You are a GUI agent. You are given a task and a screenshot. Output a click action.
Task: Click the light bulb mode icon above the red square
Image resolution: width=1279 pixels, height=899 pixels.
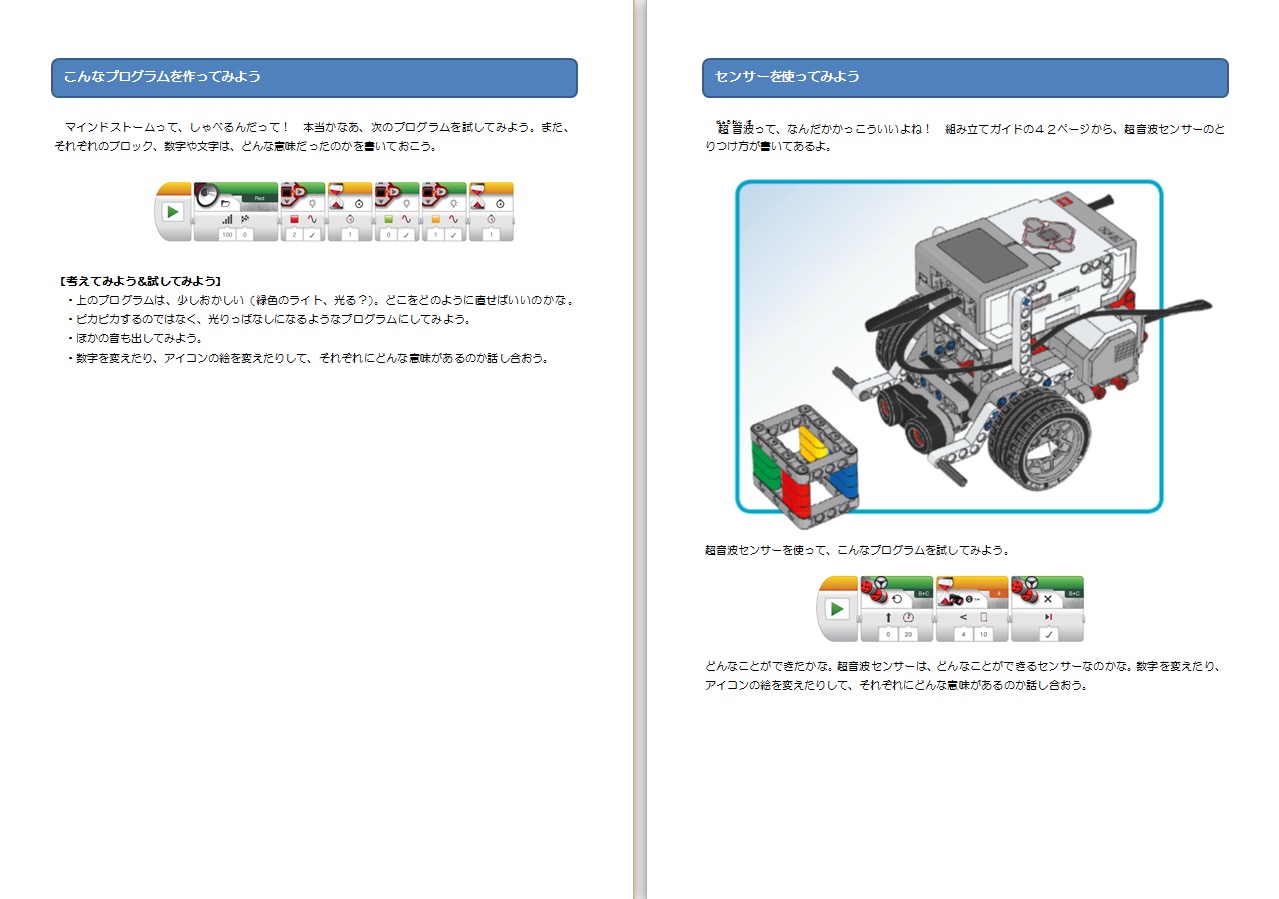312,203
